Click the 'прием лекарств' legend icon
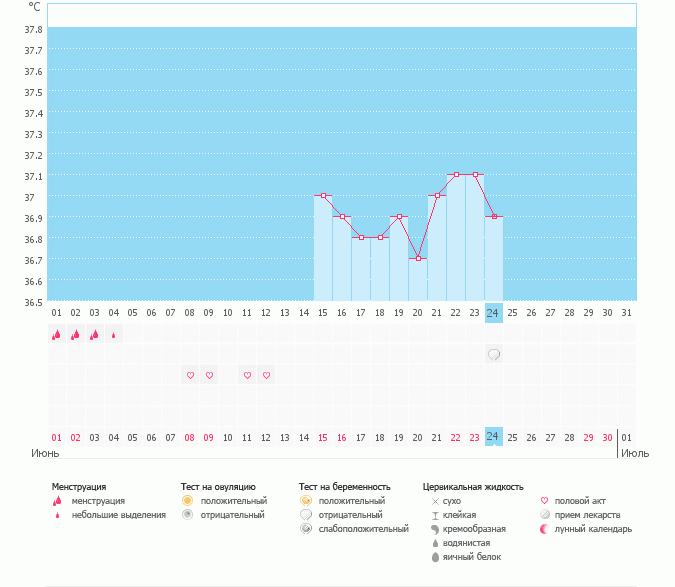 [x=544, y=515]
